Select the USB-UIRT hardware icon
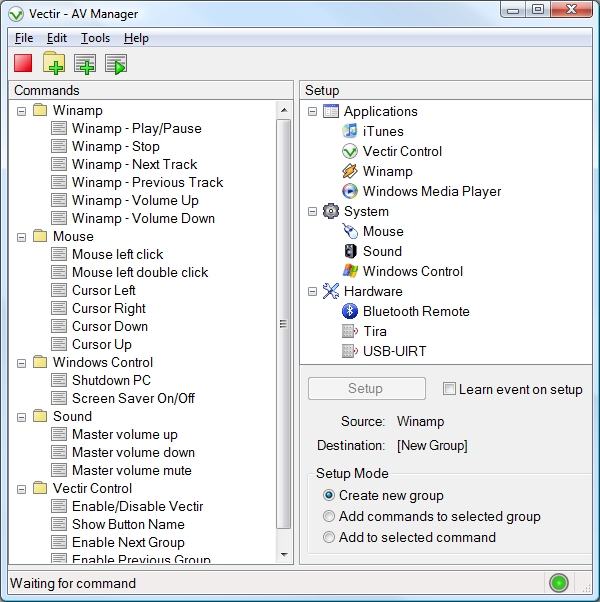The height and width of the screenshot is (602, 600). pyautogui.click(x=350, y=351)
